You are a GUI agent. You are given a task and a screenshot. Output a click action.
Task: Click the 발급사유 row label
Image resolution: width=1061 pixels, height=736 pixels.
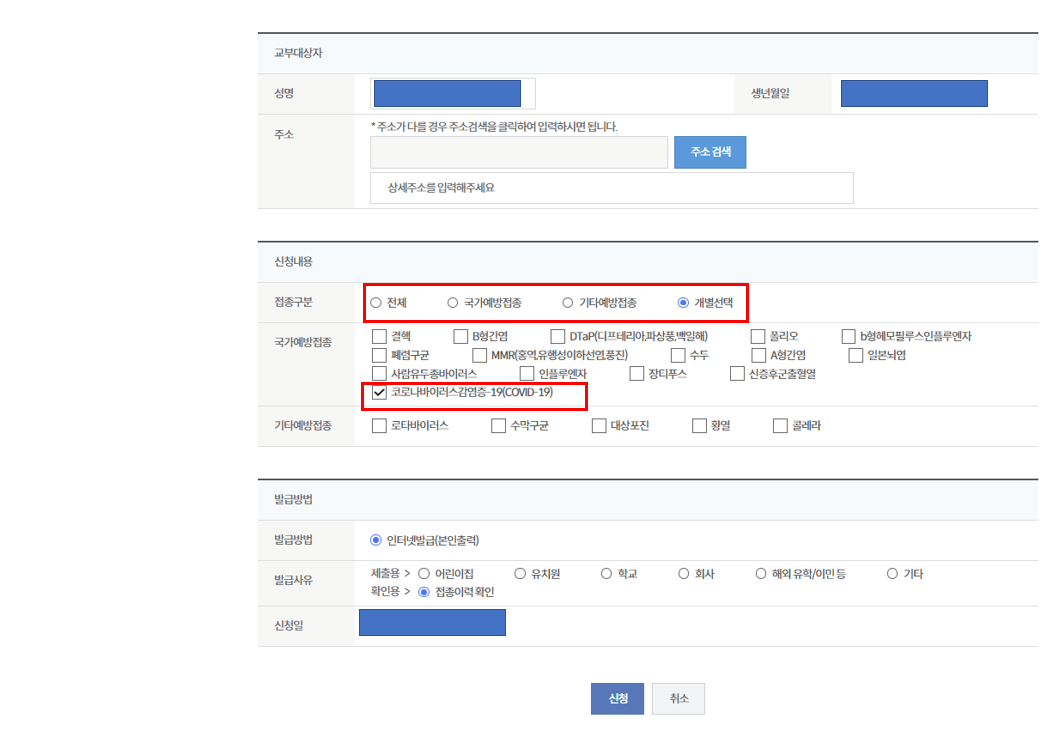click(x=294, y=580)
